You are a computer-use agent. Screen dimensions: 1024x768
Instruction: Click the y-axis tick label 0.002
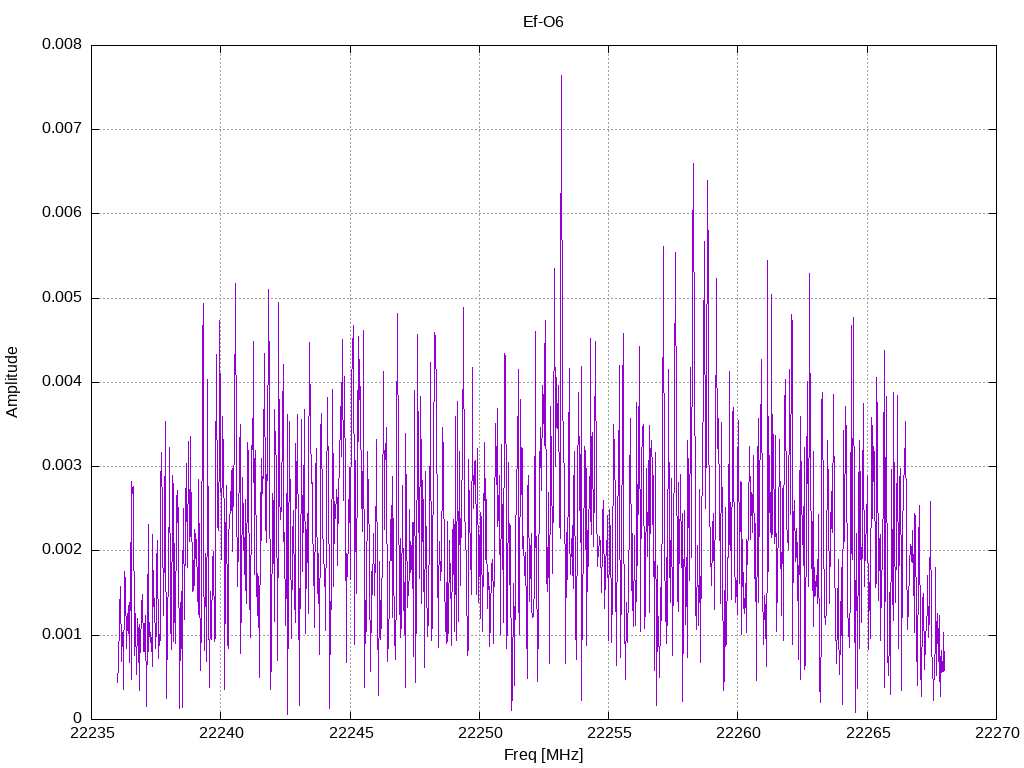pos(62,549)
